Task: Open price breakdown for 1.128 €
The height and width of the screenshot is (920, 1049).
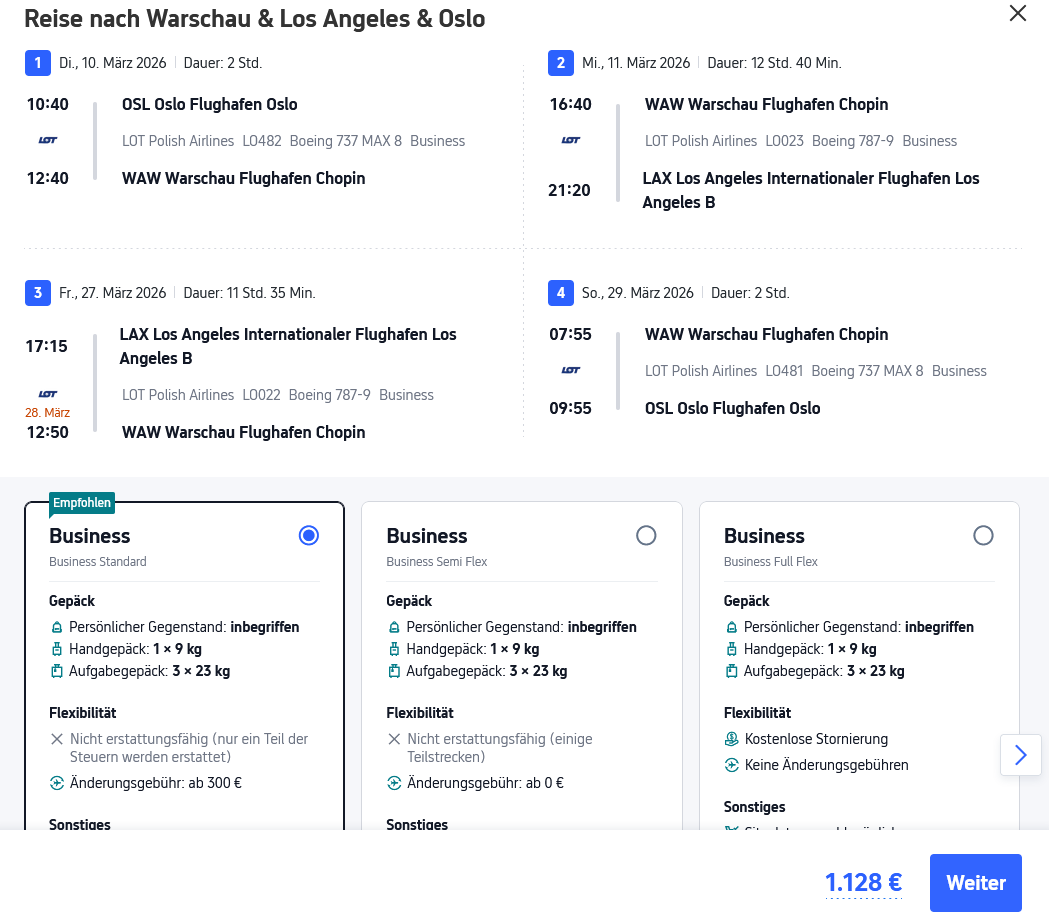Action: click(863, 883)
